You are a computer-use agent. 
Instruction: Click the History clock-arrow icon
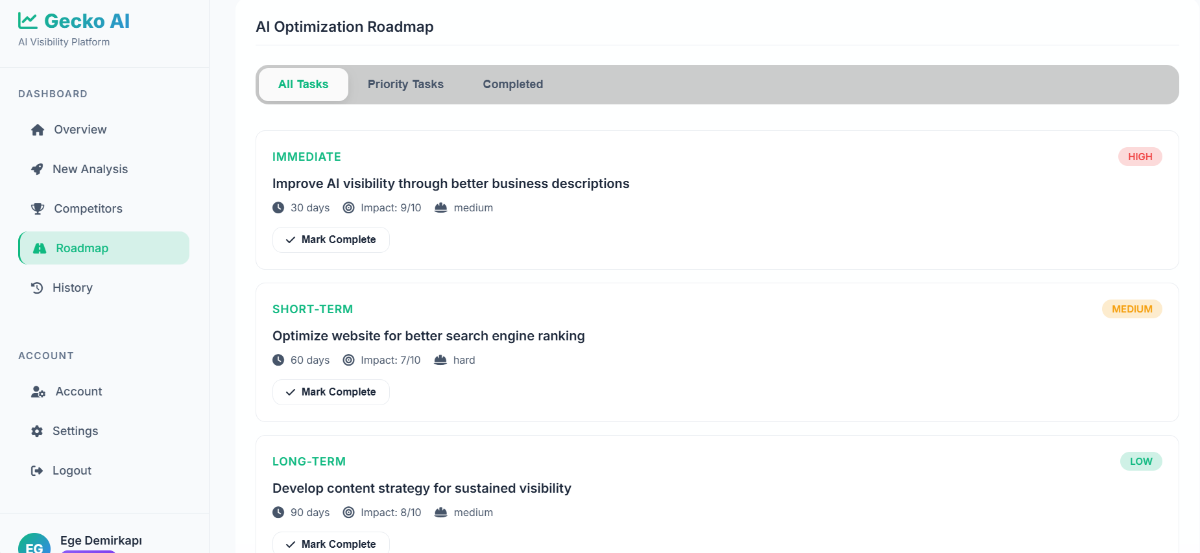[37, 288]
